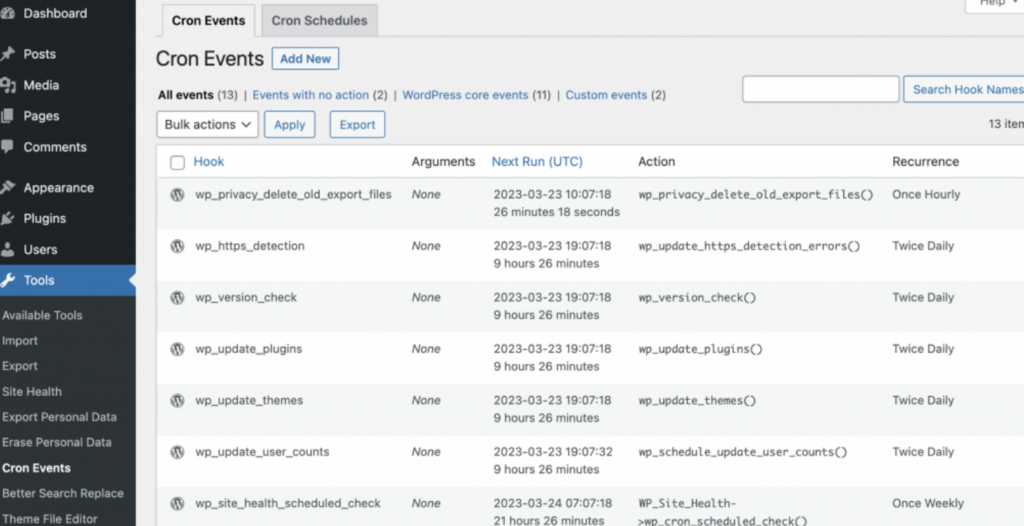
Task: Click wp_update_https_detection_errors() action text
Action: pyautogui.click(x=749, y=246)
